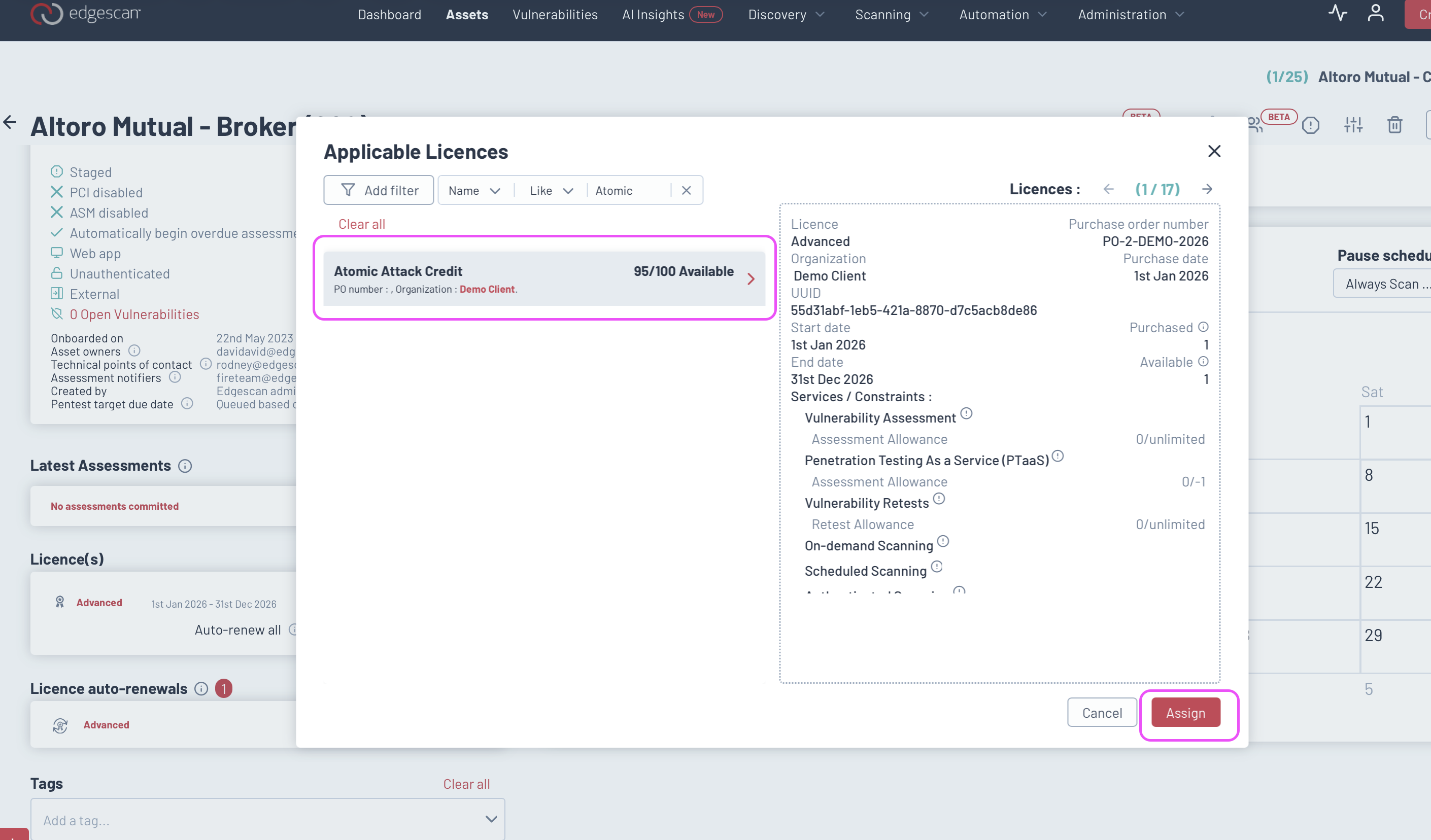Viewport: 1431px width, 840px height.
Task: Click the PO-2-DEMO-2026 purchase order number
Action: click(1155, 241)
